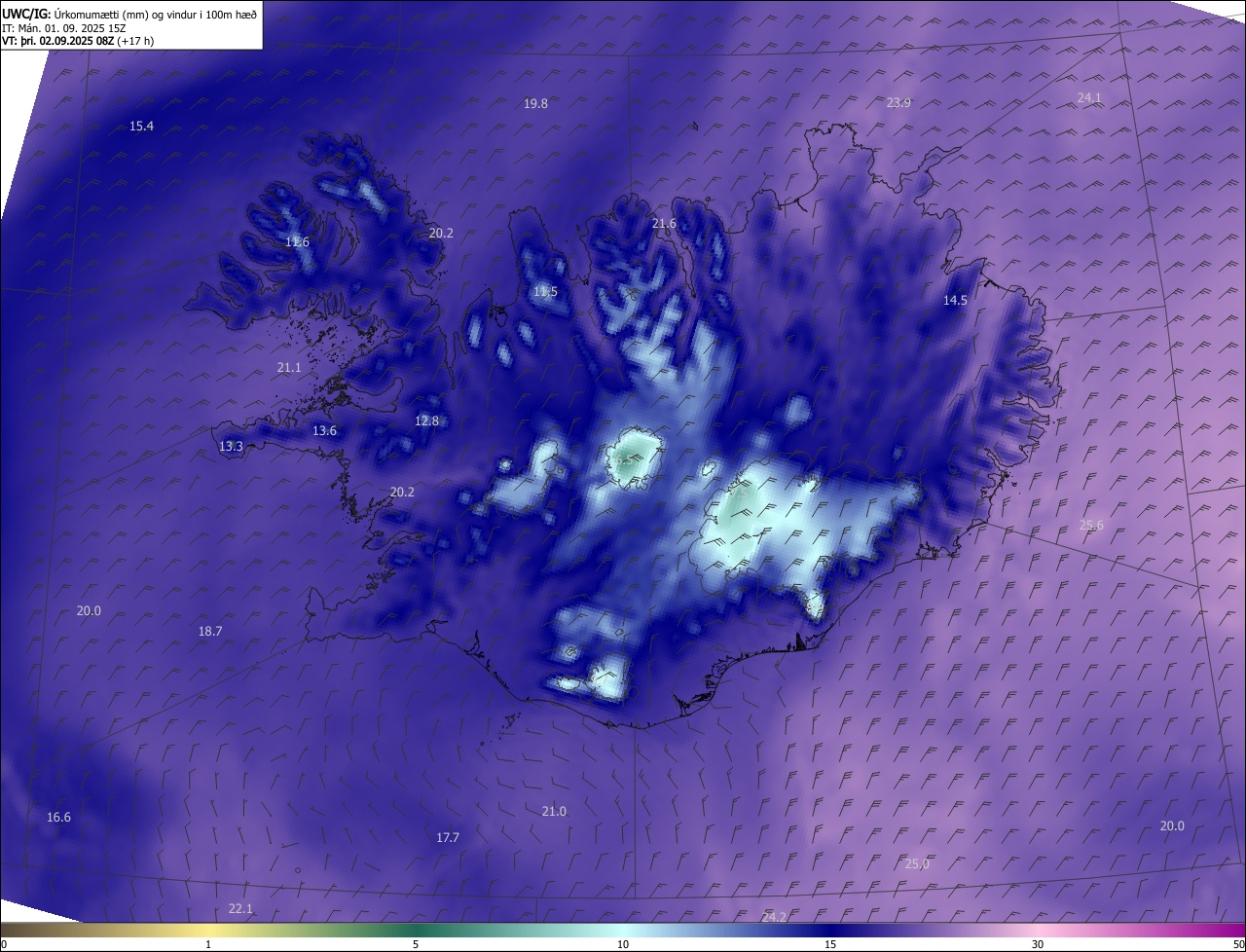
Task: Click the 25.0 value label on the map
Action: tap(917, 864)
